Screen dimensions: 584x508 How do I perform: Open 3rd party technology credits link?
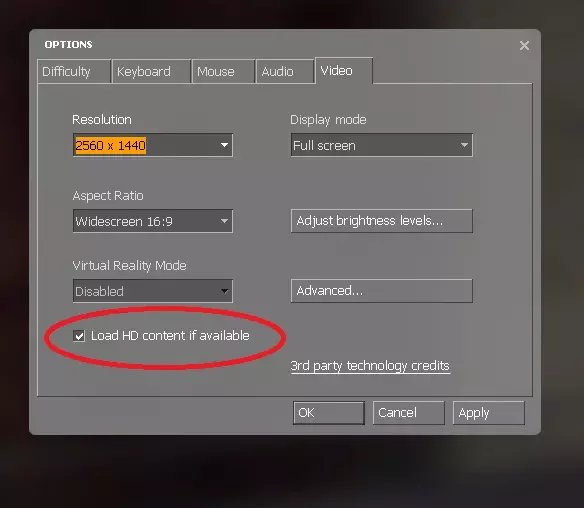pyautogui.click(x=370, y=366)
